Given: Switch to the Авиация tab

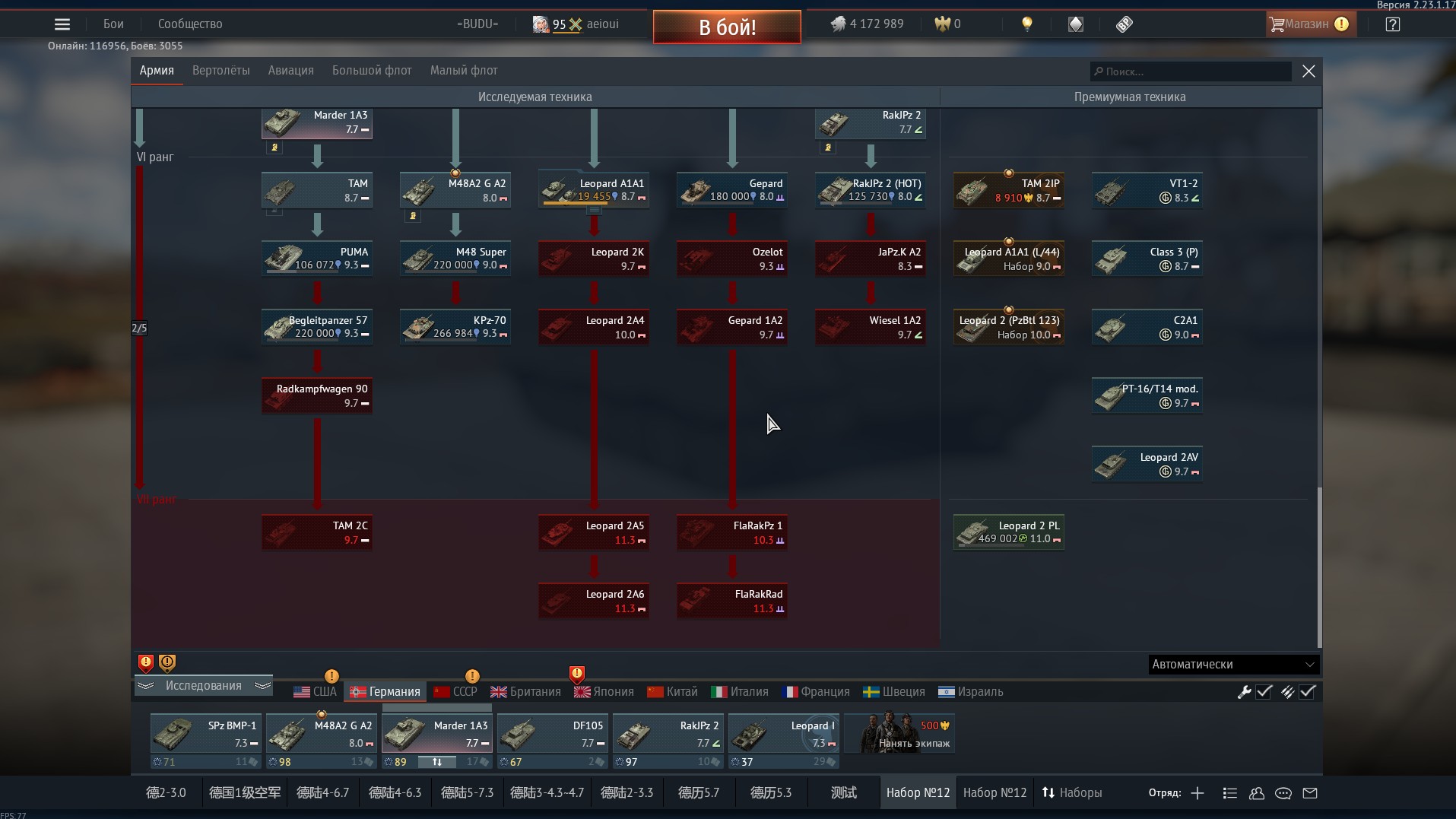Looking at the screenshot, I should point(290,71).
